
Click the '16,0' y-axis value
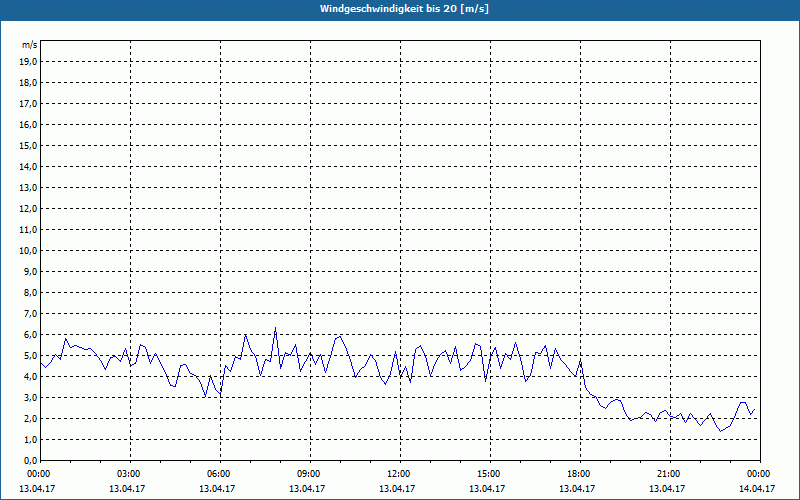click(29, 124)
